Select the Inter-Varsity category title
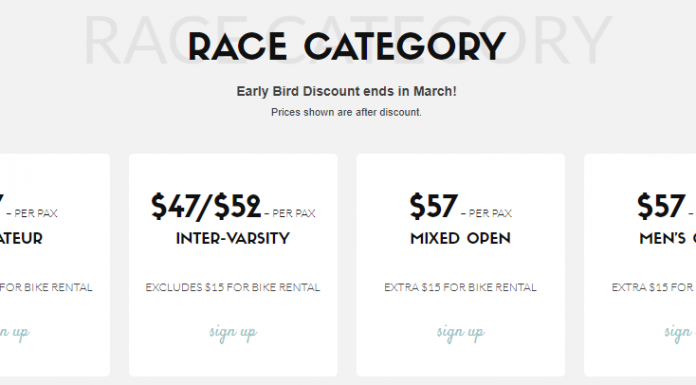The width and height of the screenshot is (696, 385). click(233, 238)
